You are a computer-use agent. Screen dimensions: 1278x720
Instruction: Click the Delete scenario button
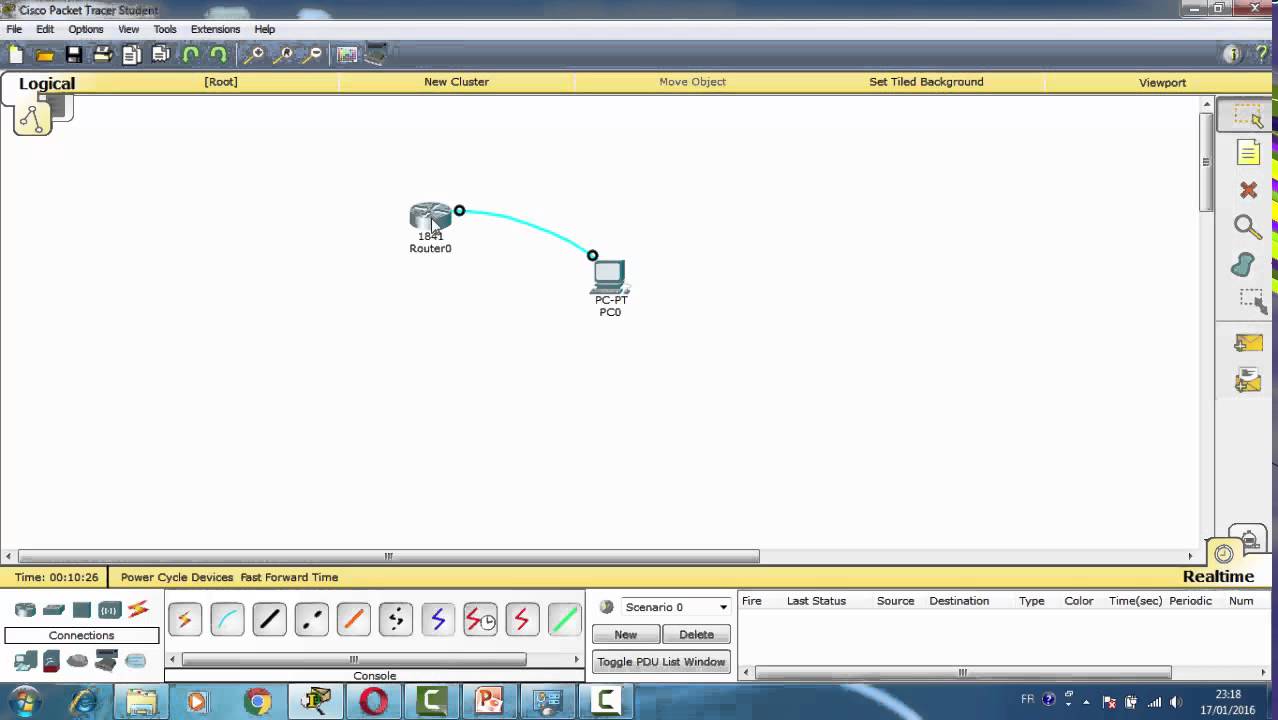tap(697, 635)
